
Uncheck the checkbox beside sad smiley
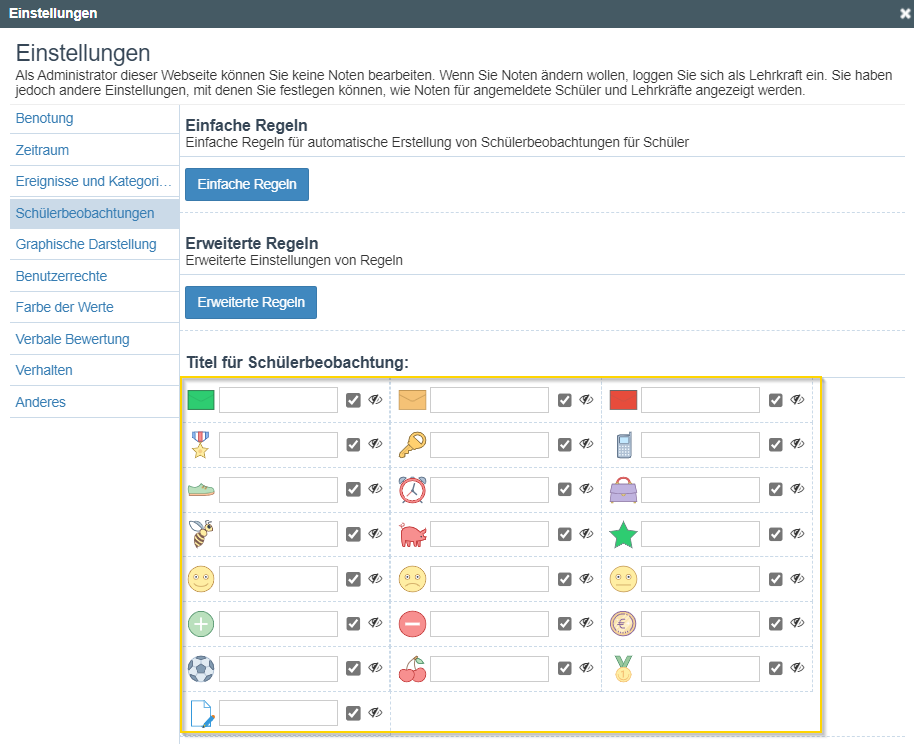tap(564, 579)
